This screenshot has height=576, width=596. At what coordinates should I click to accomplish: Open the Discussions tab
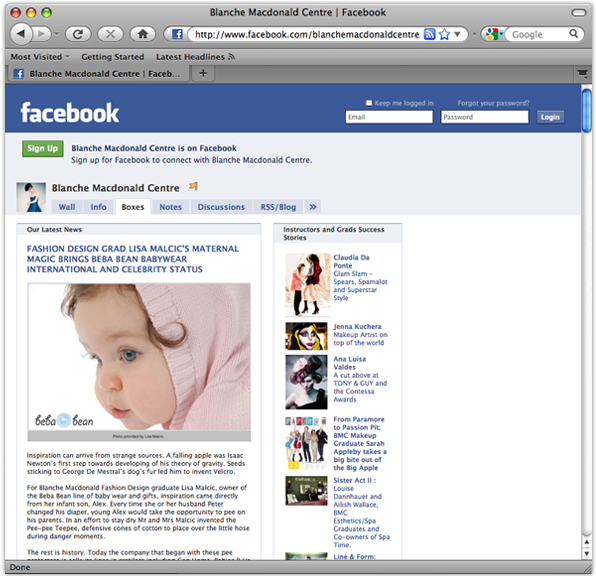click(221, 207)
